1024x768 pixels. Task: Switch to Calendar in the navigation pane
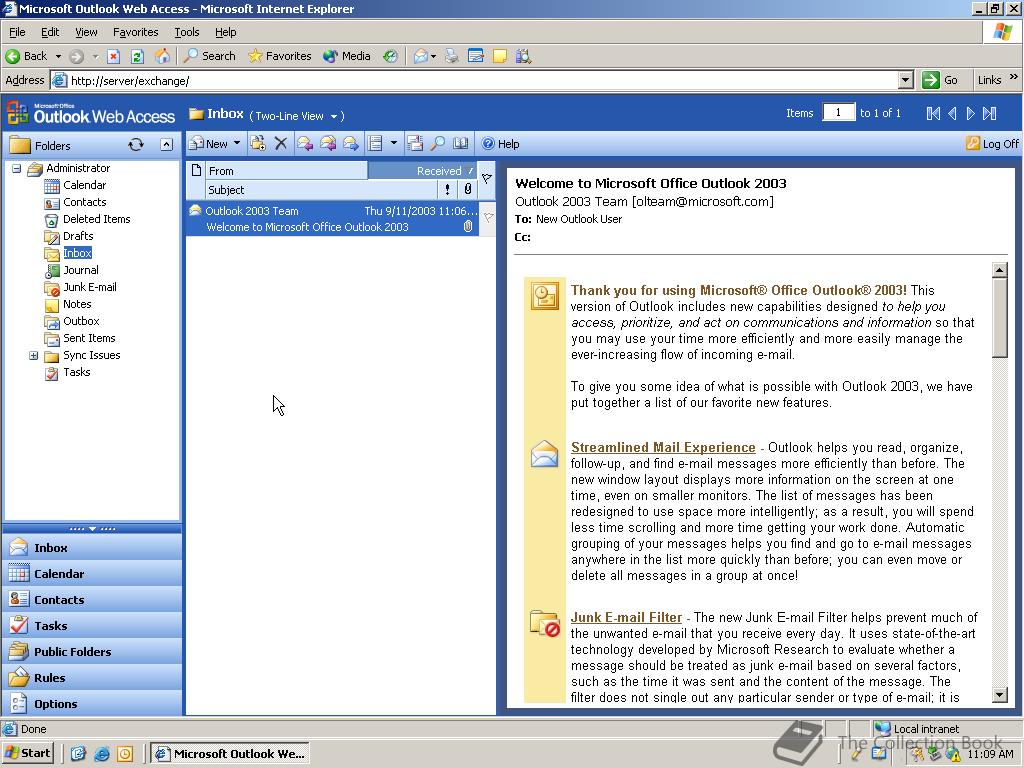click(x=92, y=573)
